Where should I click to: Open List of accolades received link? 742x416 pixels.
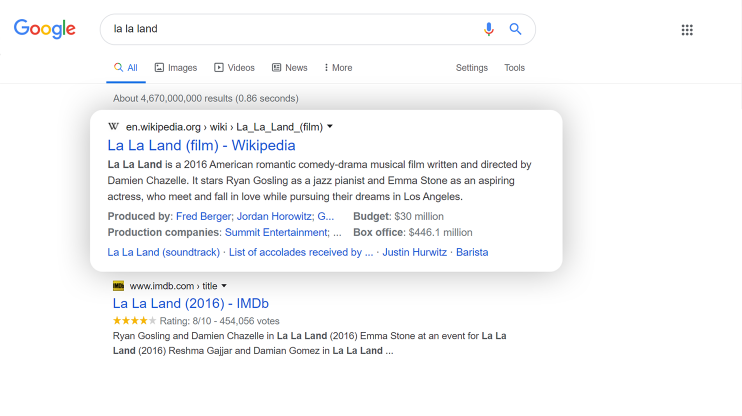point(301,252)
